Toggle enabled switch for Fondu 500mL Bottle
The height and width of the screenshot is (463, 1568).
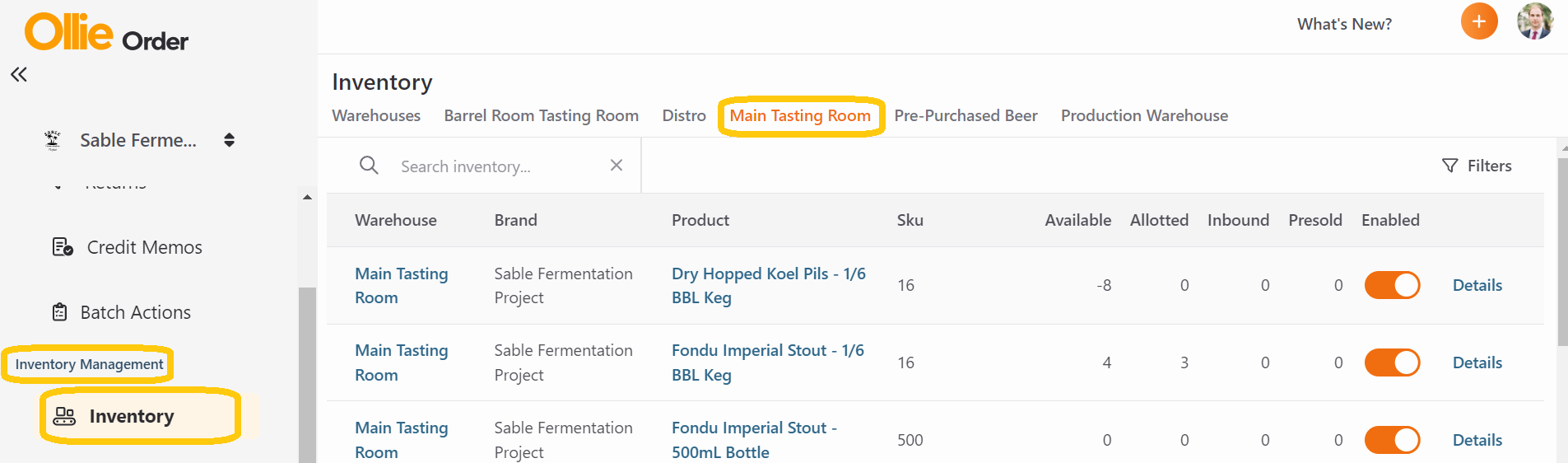[x=1392, y=440]
